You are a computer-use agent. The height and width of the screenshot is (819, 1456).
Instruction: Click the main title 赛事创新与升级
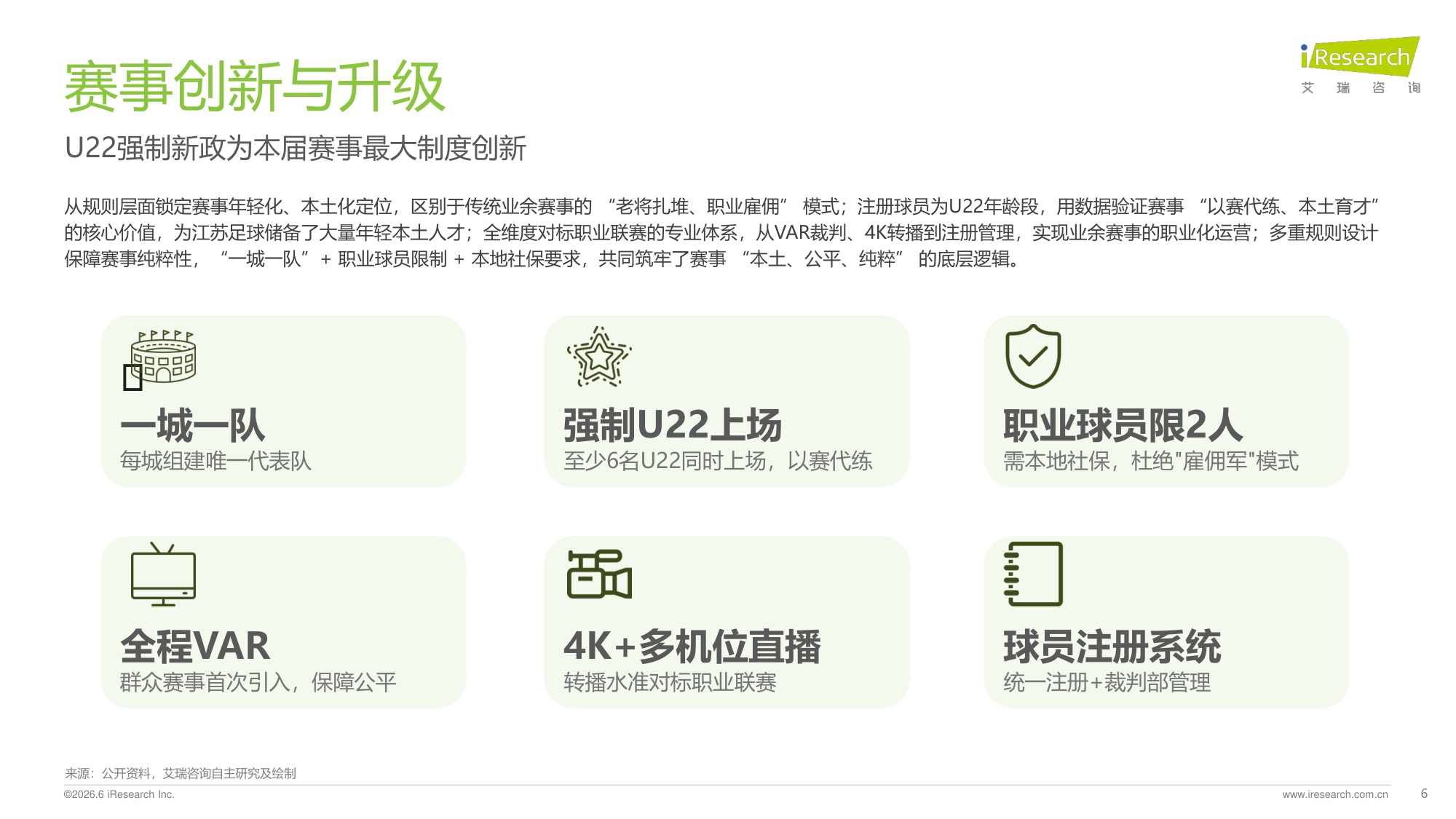tap(255, 87)
